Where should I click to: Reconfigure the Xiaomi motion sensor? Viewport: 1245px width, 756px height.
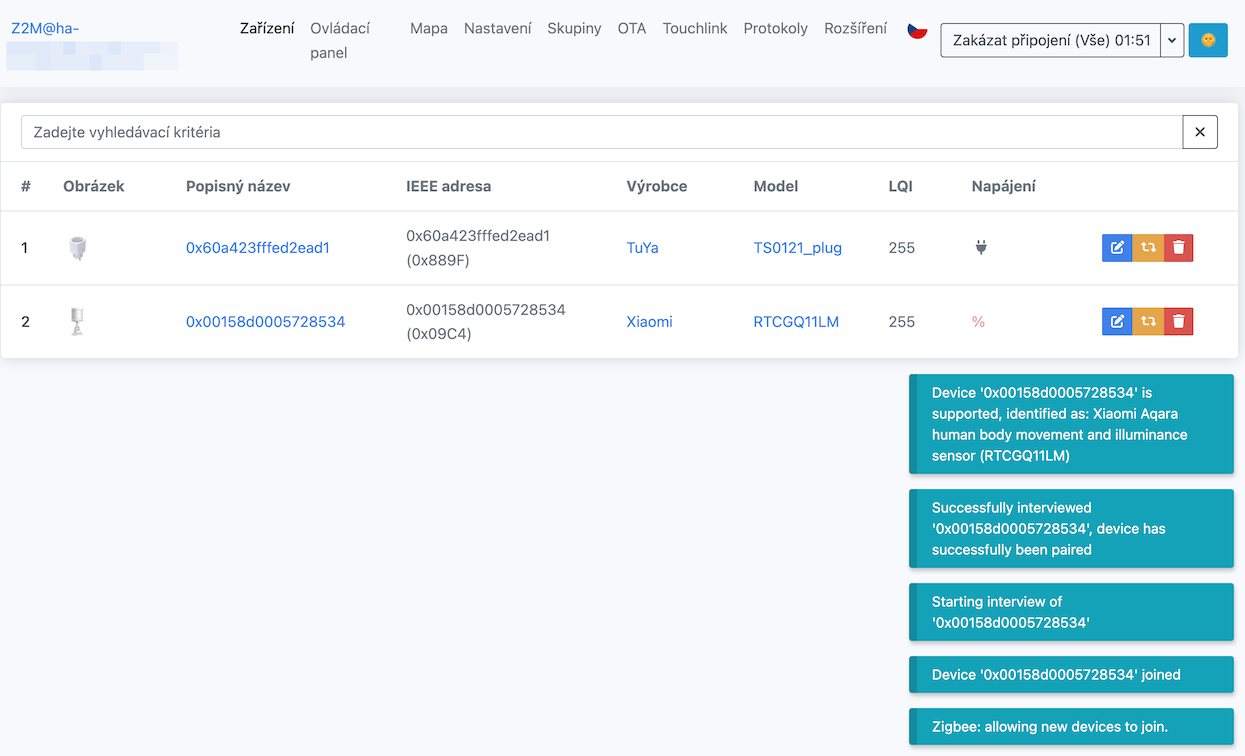tap(1148, 321)
